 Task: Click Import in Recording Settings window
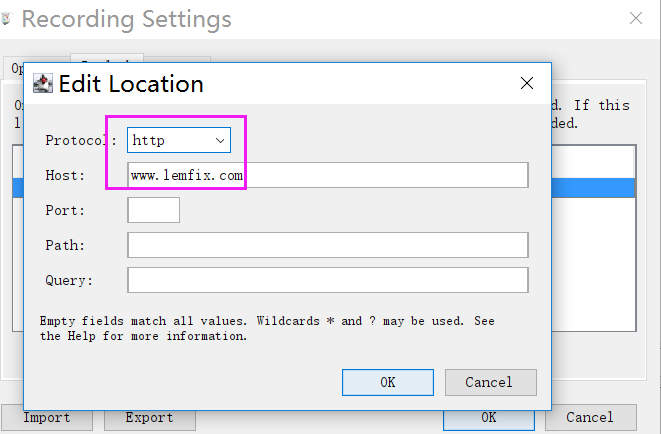pos(47,418)
